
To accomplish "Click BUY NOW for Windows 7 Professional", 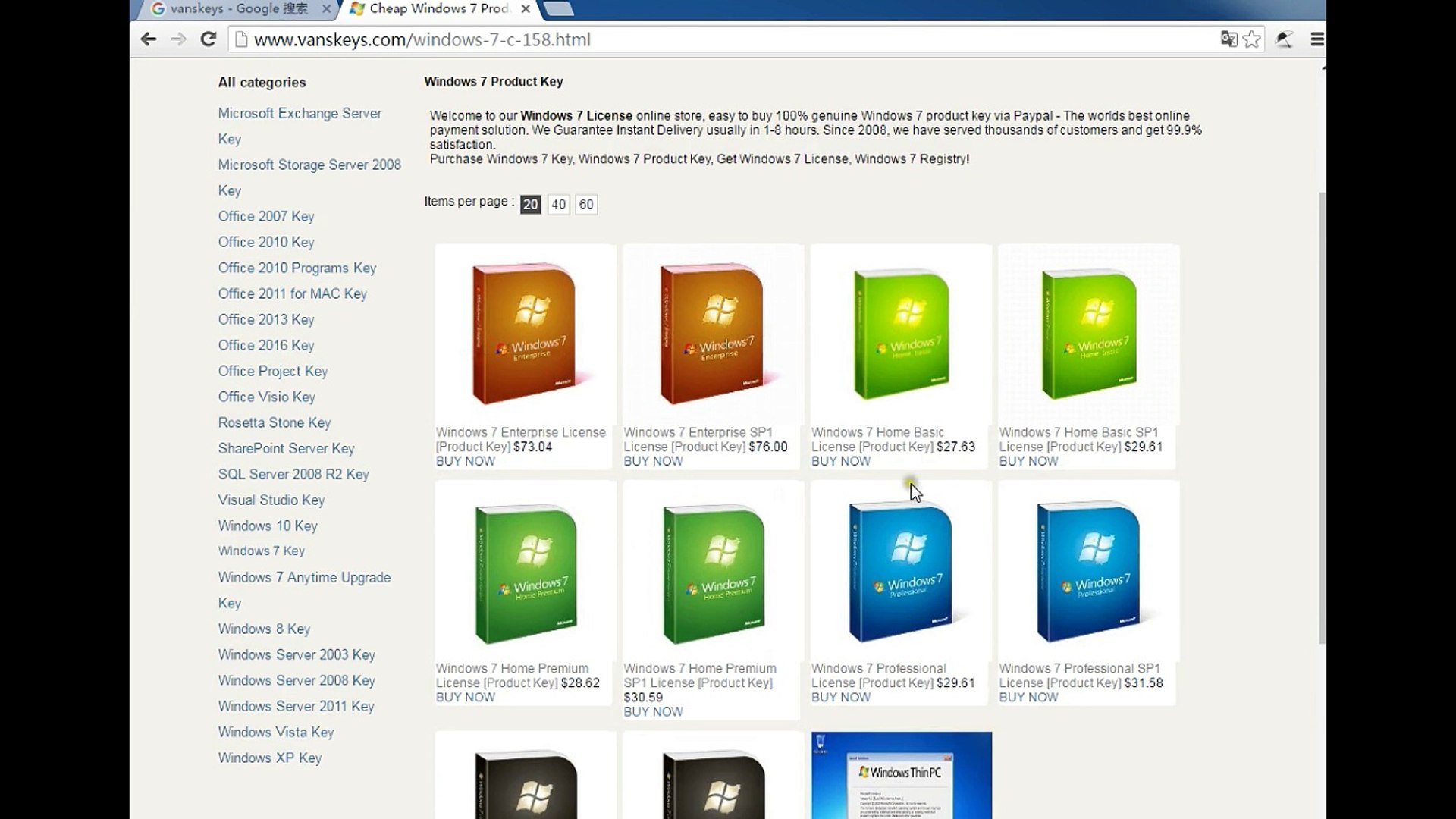I will tap(840, 697).
